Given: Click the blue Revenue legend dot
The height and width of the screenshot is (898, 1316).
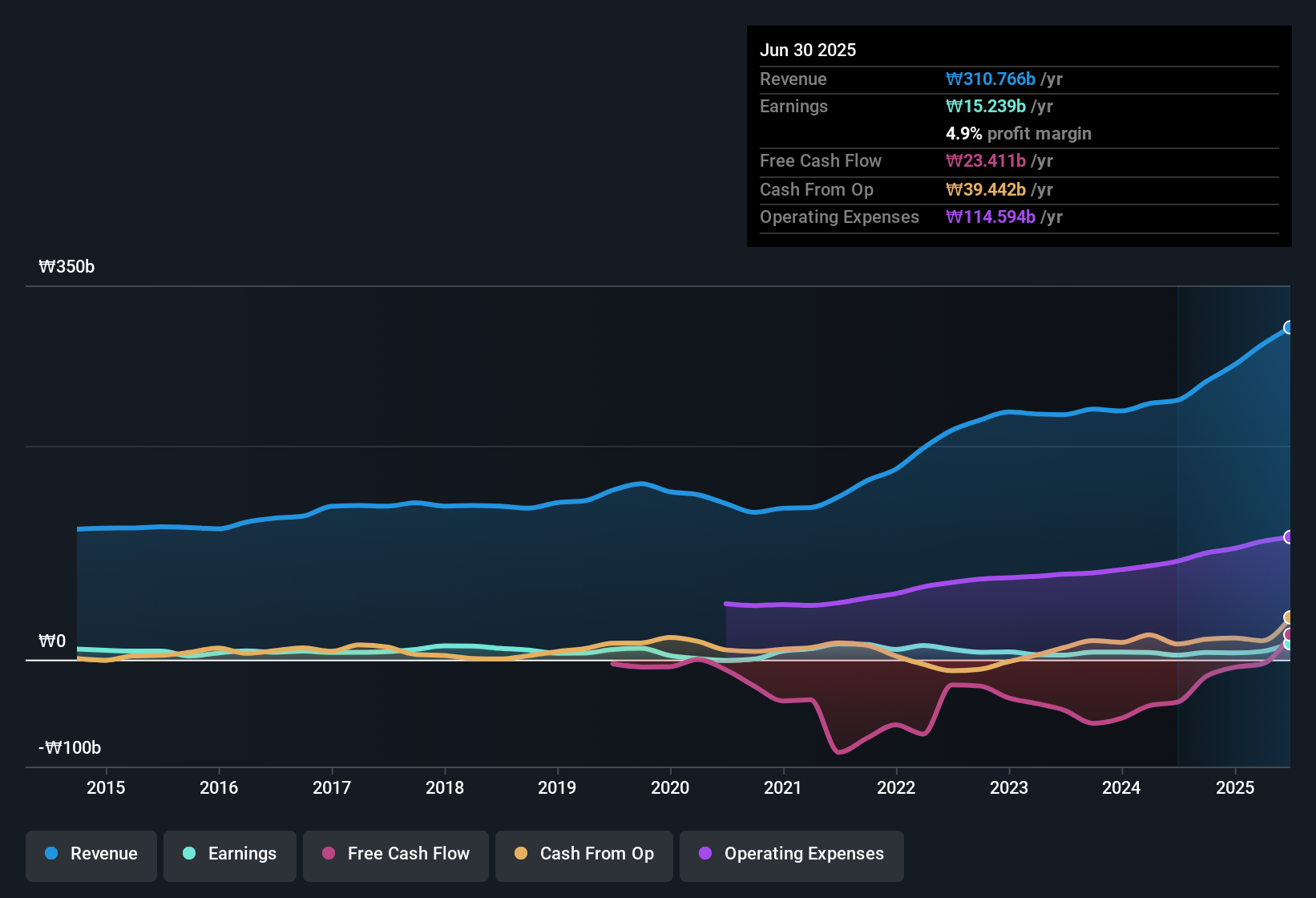Looking at the screenshot, I should tap(51, 854).
